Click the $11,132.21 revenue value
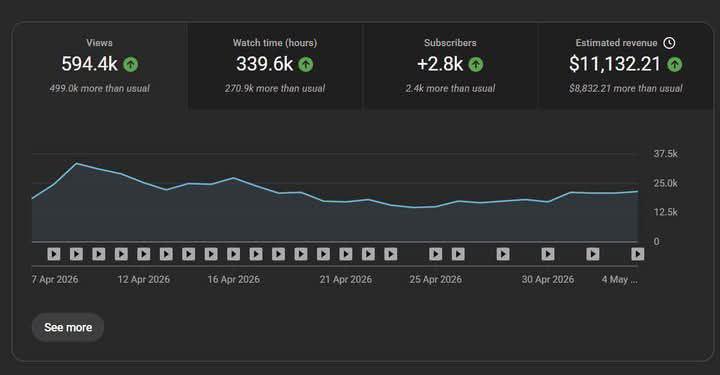Screen dimensions: 720x375 (x=615, y=64)
